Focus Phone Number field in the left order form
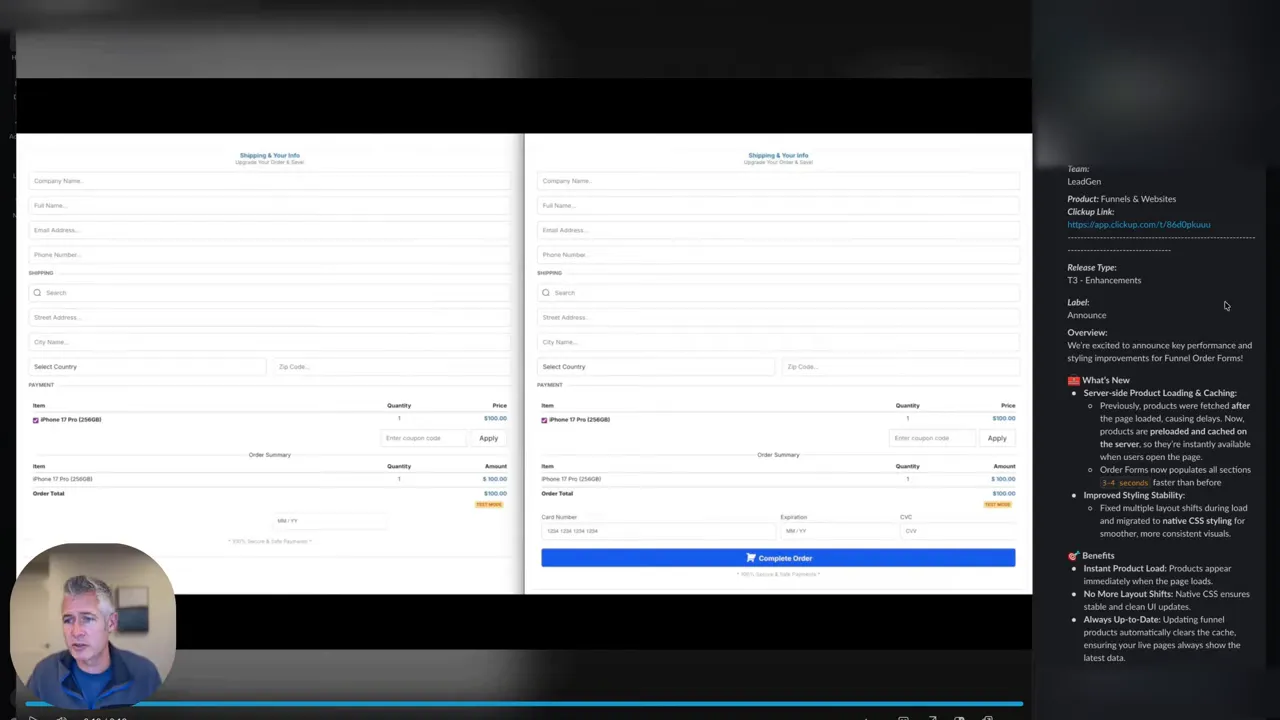 tap(269, 255)
